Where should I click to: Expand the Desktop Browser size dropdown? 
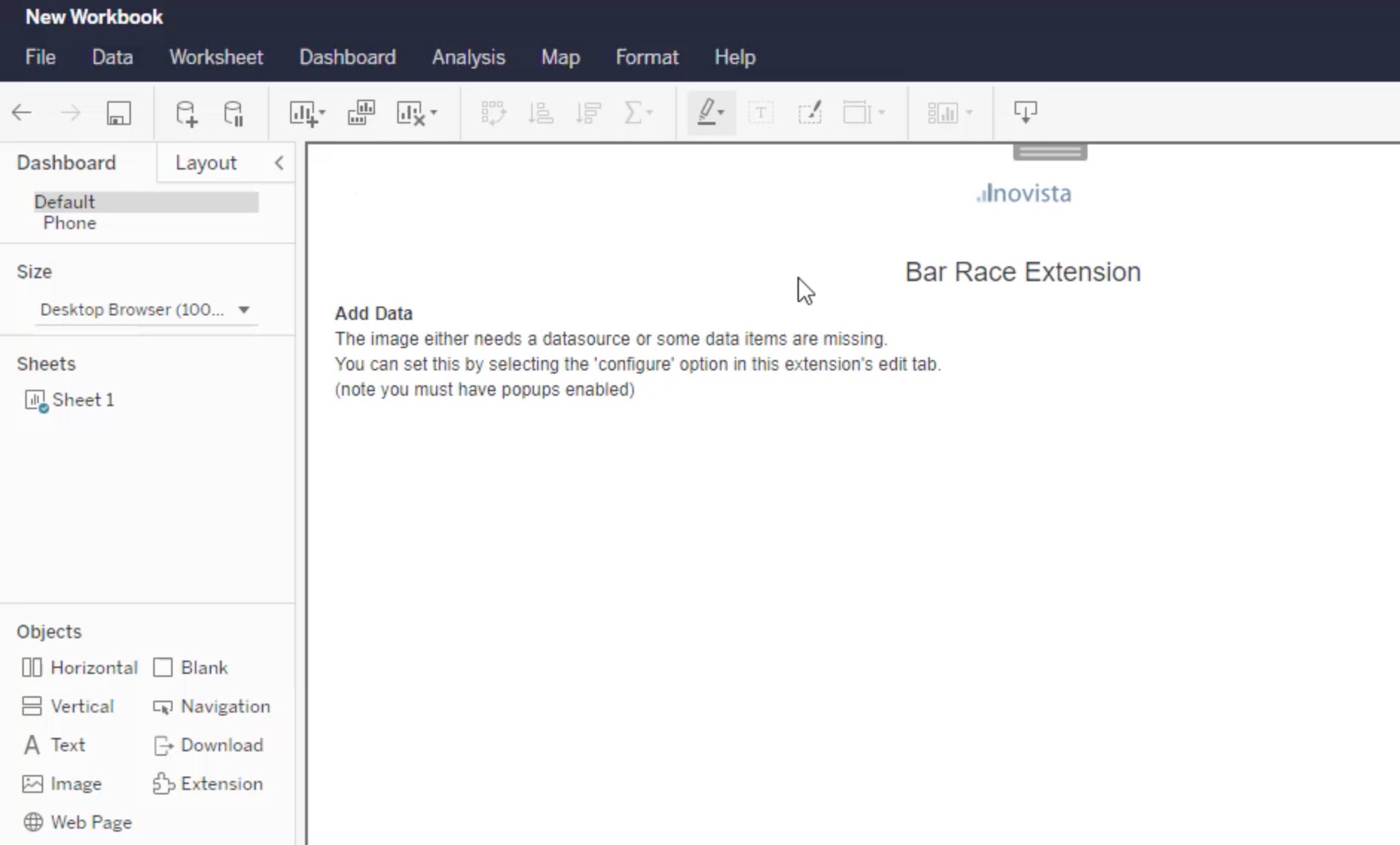point(243,309)
